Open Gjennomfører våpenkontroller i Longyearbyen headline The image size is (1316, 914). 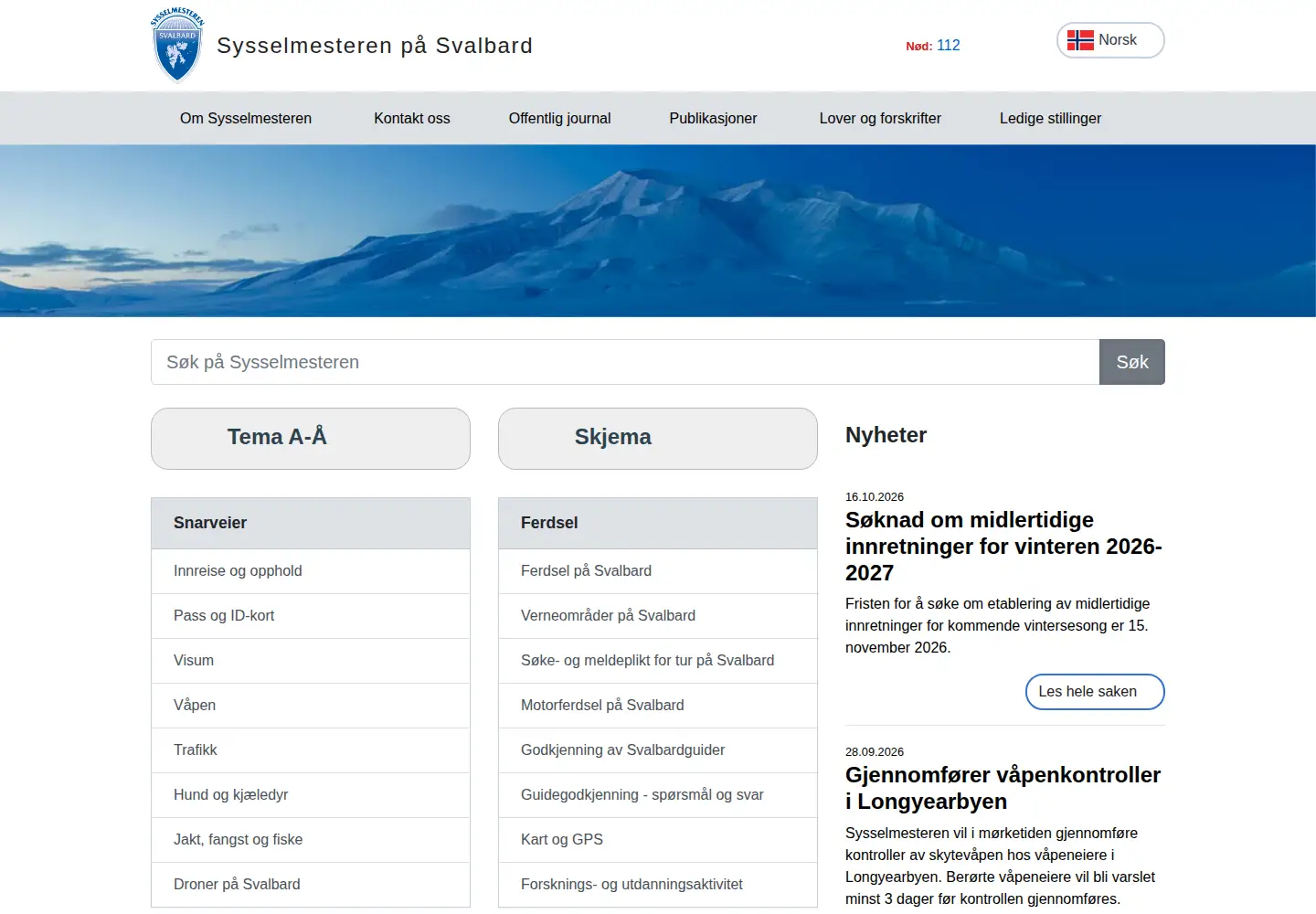tap(1003, 788)
